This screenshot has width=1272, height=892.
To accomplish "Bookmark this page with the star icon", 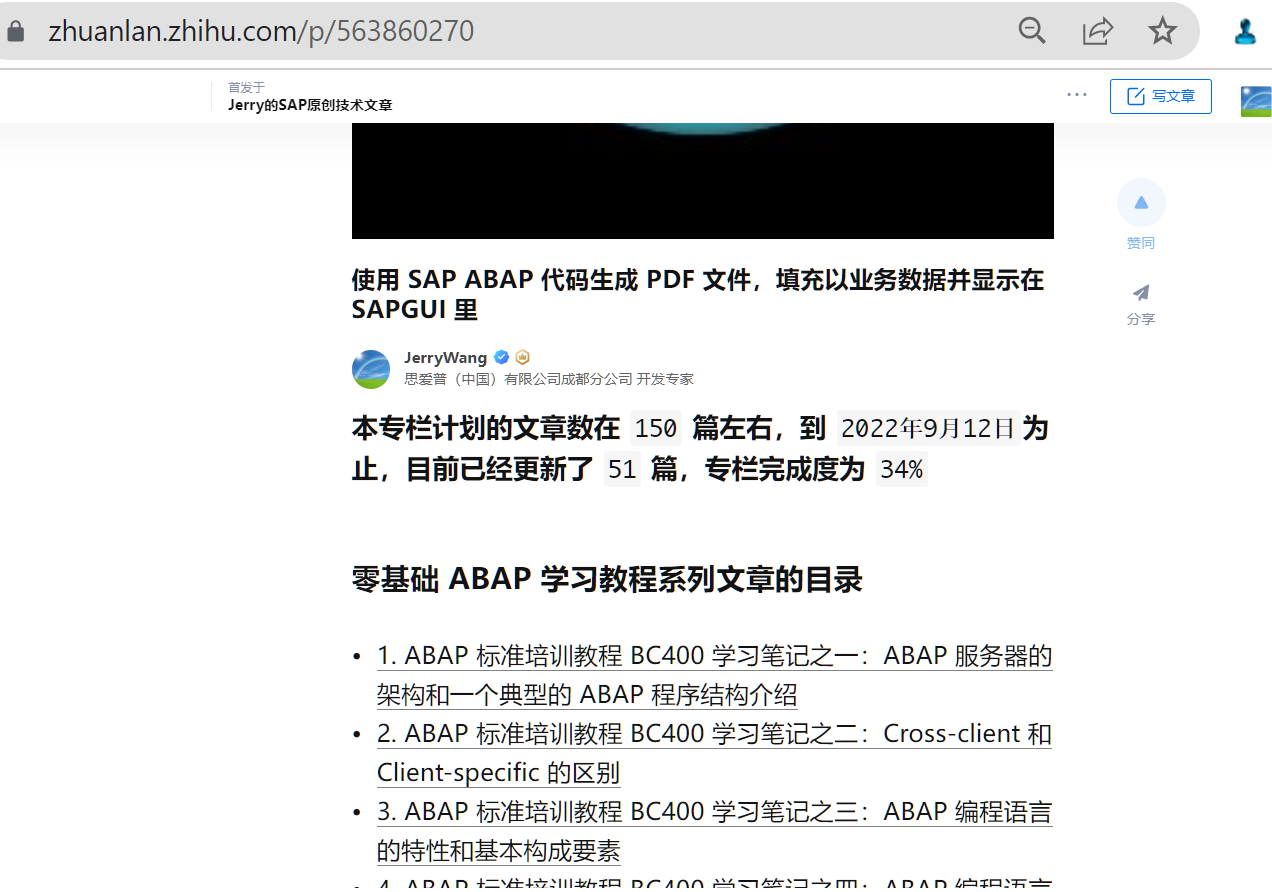I will [x=1162, y=31].
